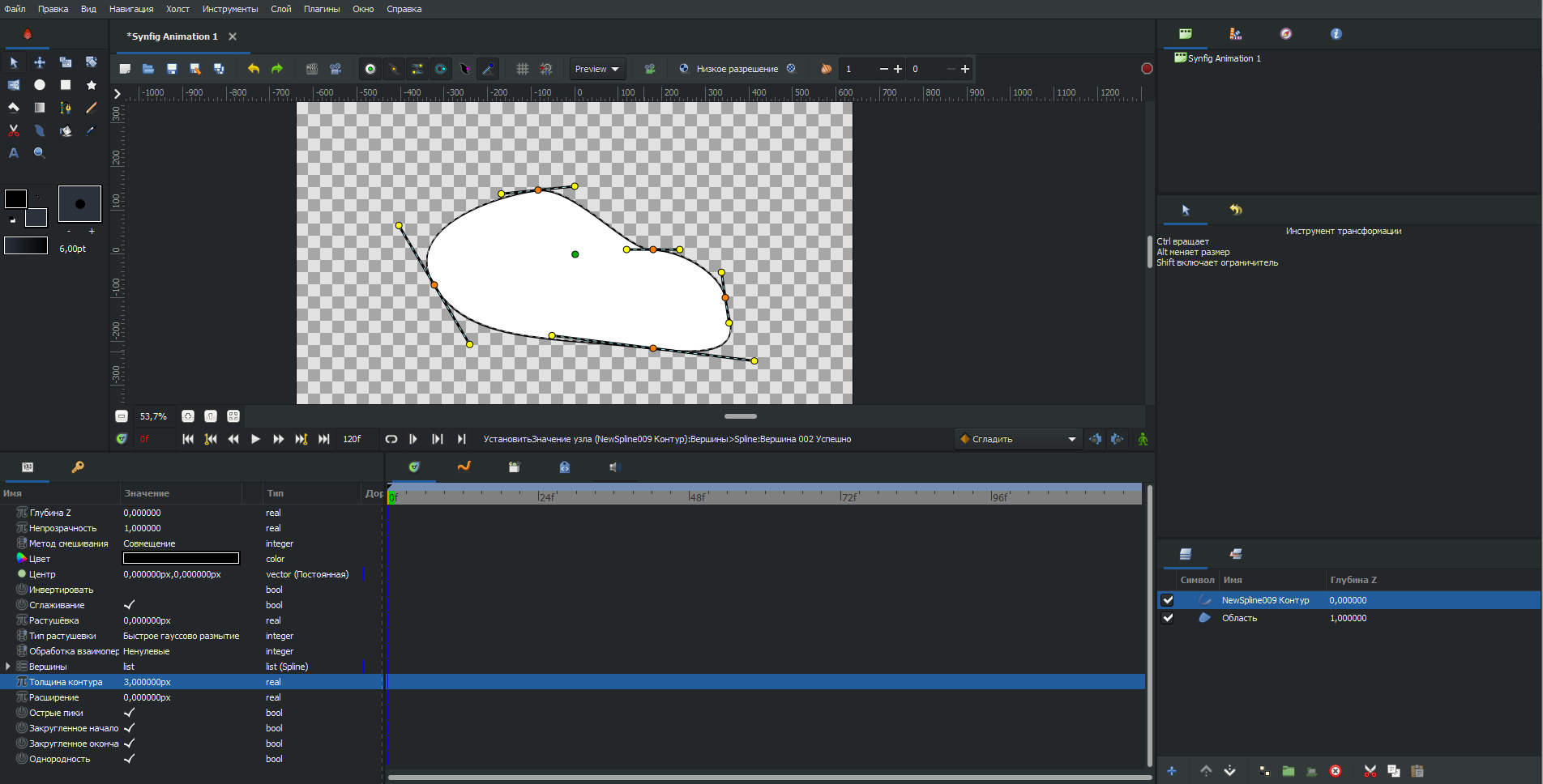Select the Scissors cutout tool
The width and height of the screenshot is (1543, 784).
(14, 130)
